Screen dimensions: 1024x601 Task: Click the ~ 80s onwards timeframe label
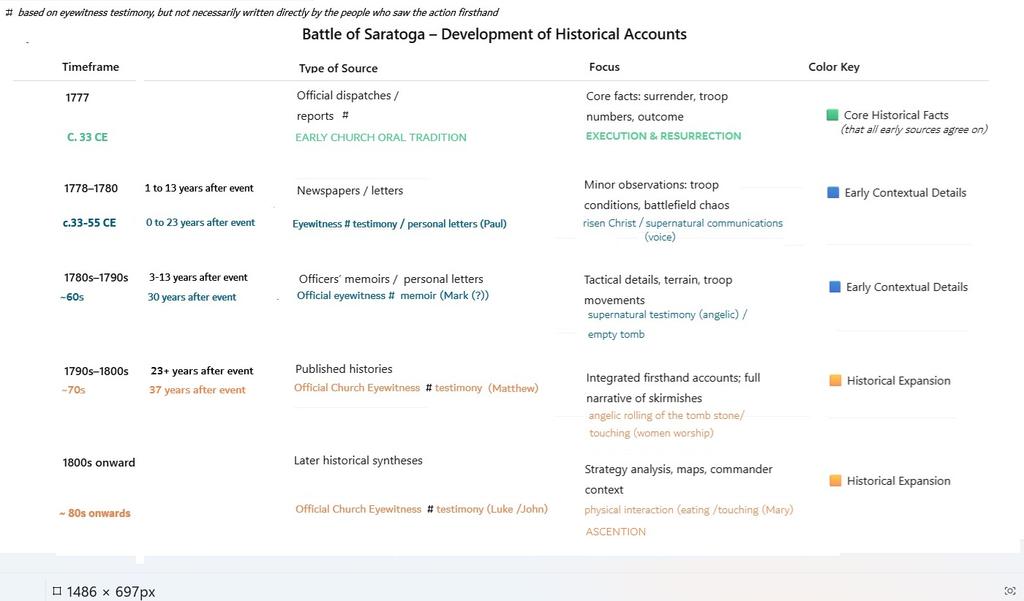coord(95,513)
